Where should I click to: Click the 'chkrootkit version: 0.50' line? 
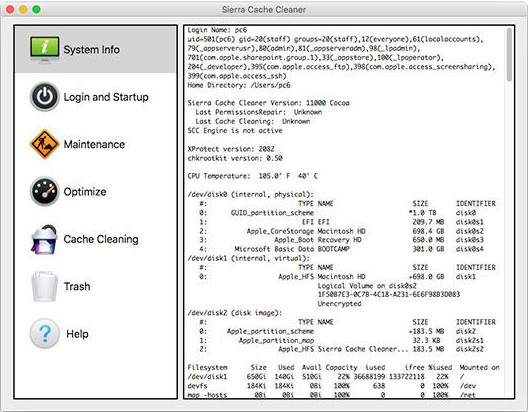tap(235, 158)
